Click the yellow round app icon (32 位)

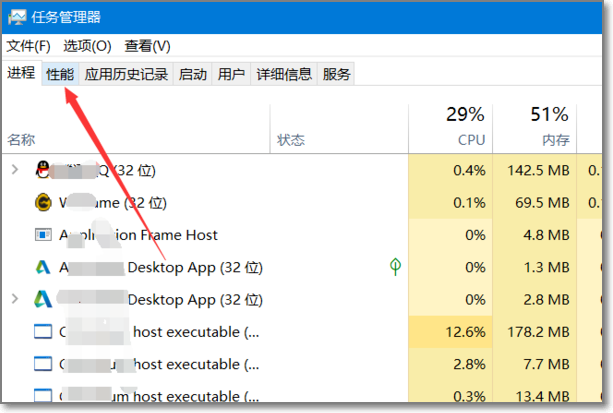click(43, 203)
